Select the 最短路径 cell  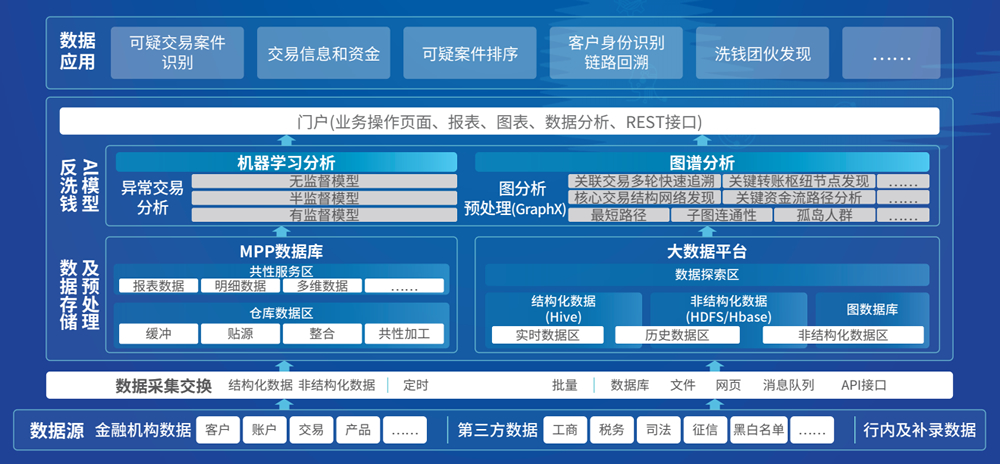coord(617,215)
